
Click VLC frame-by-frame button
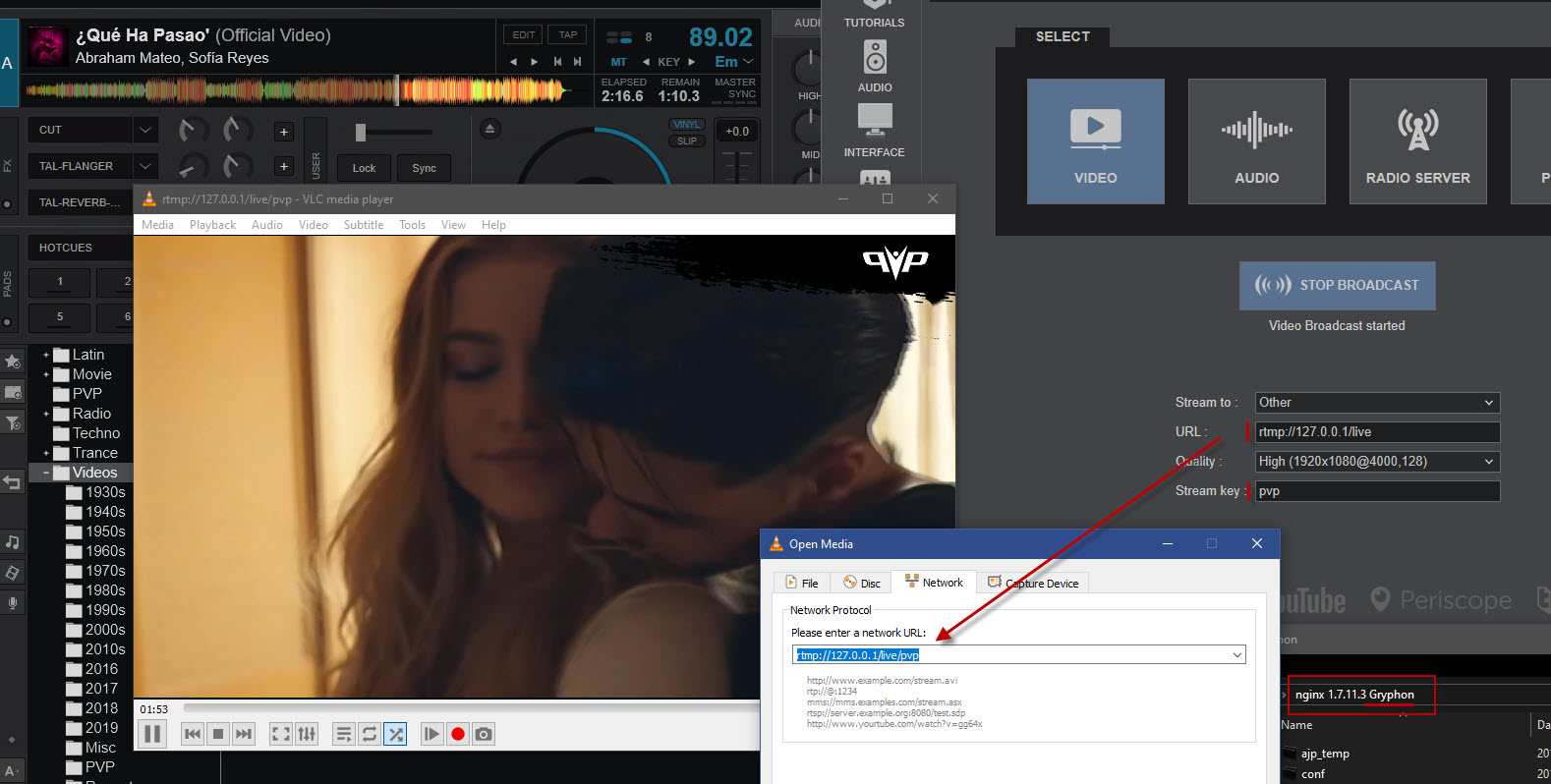click(431, 734)
